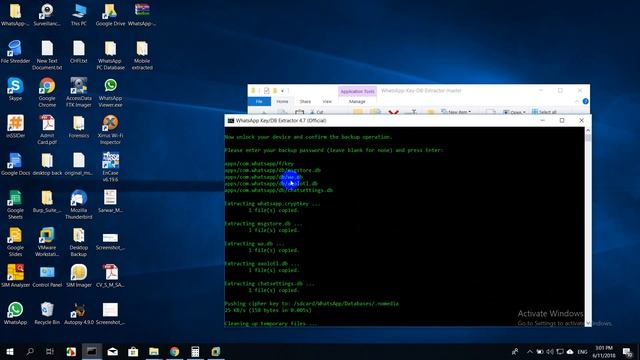Image resolution: width=640 pixels, height=360 pixels.
Task: Open the Screenshot_ file beside Autopsy 4.9.0
Action: (110, 313)
